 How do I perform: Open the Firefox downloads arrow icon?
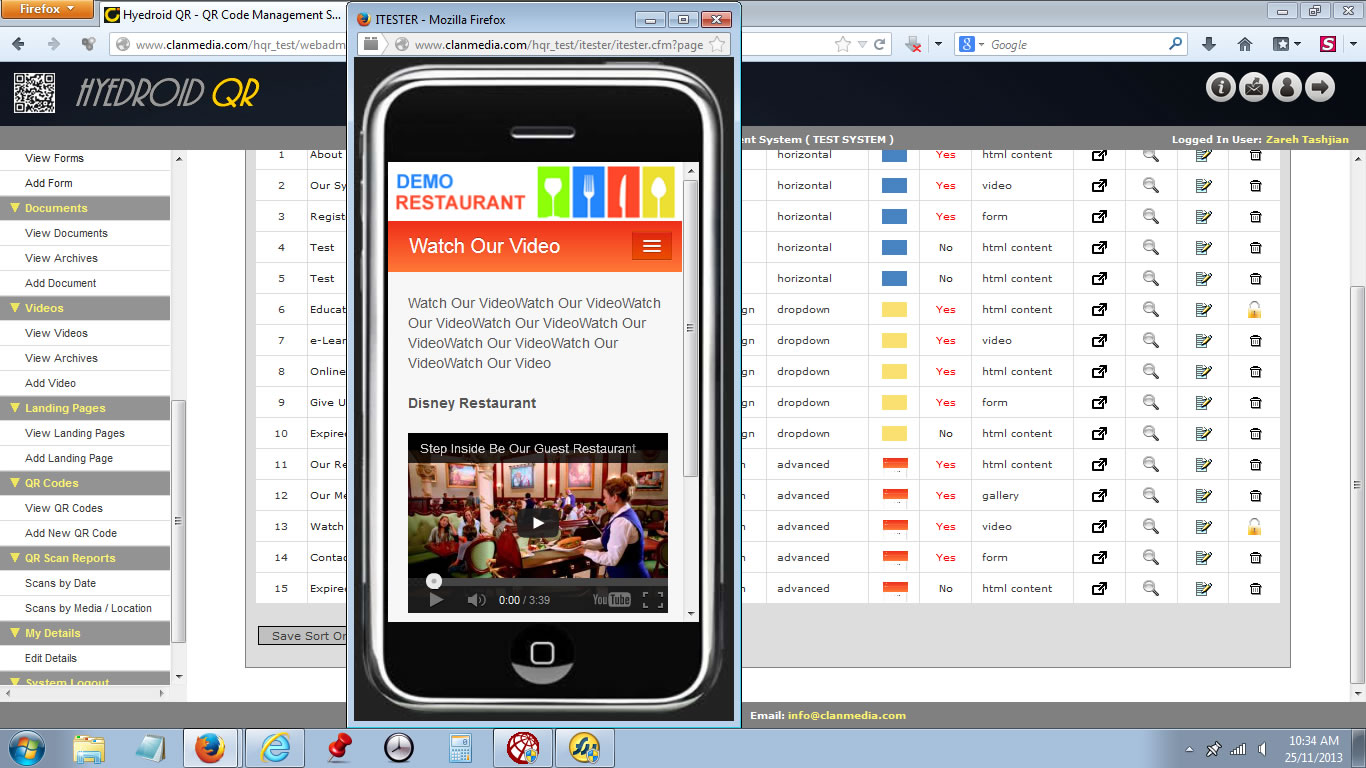[1209, 44]
